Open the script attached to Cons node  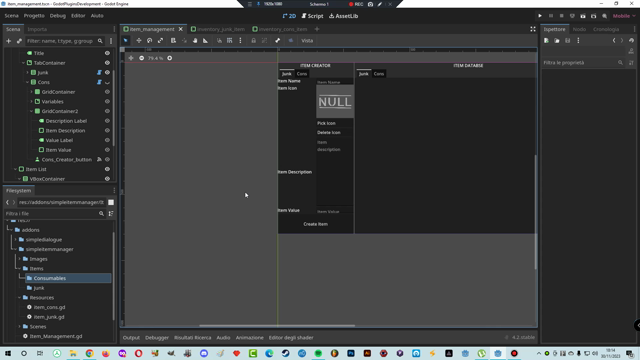tap(99, 82)
